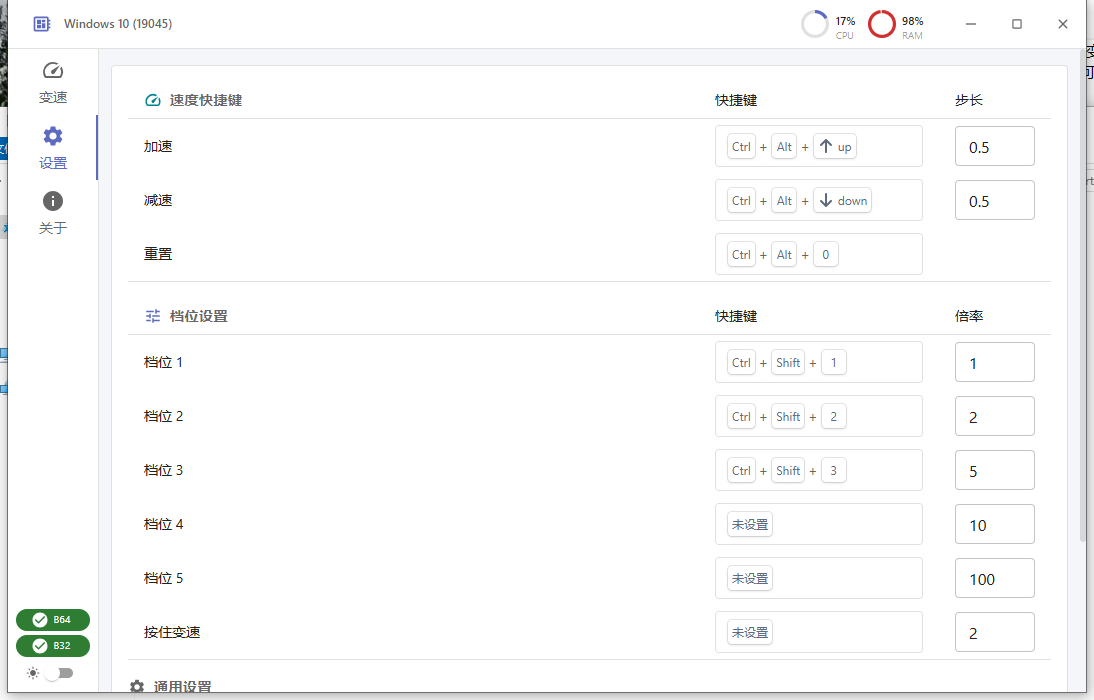Set hotkey for 档位 5
This screenshot has width=1094, height=700.
(818, 579)
